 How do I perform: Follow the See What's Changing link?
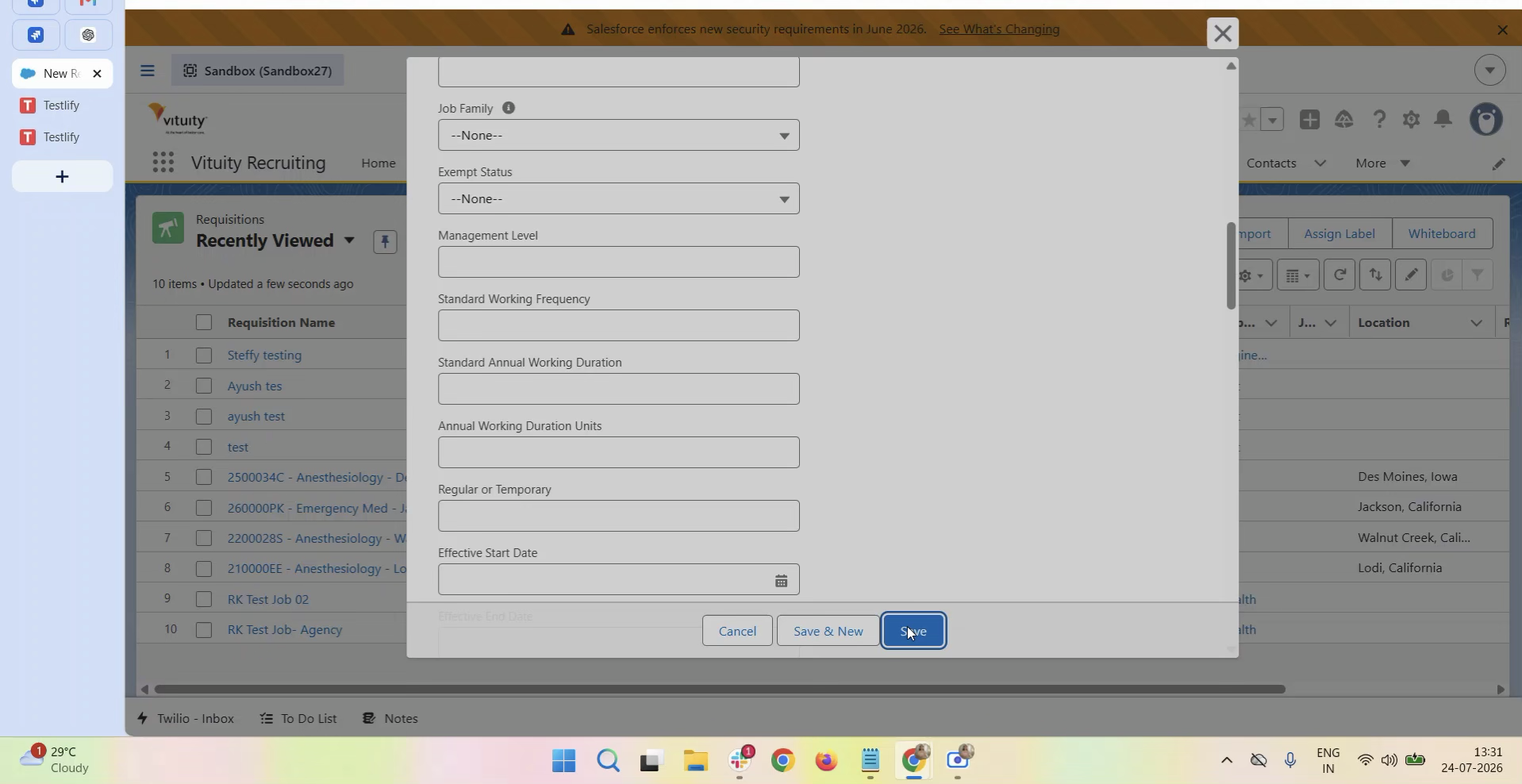(999, 29)
